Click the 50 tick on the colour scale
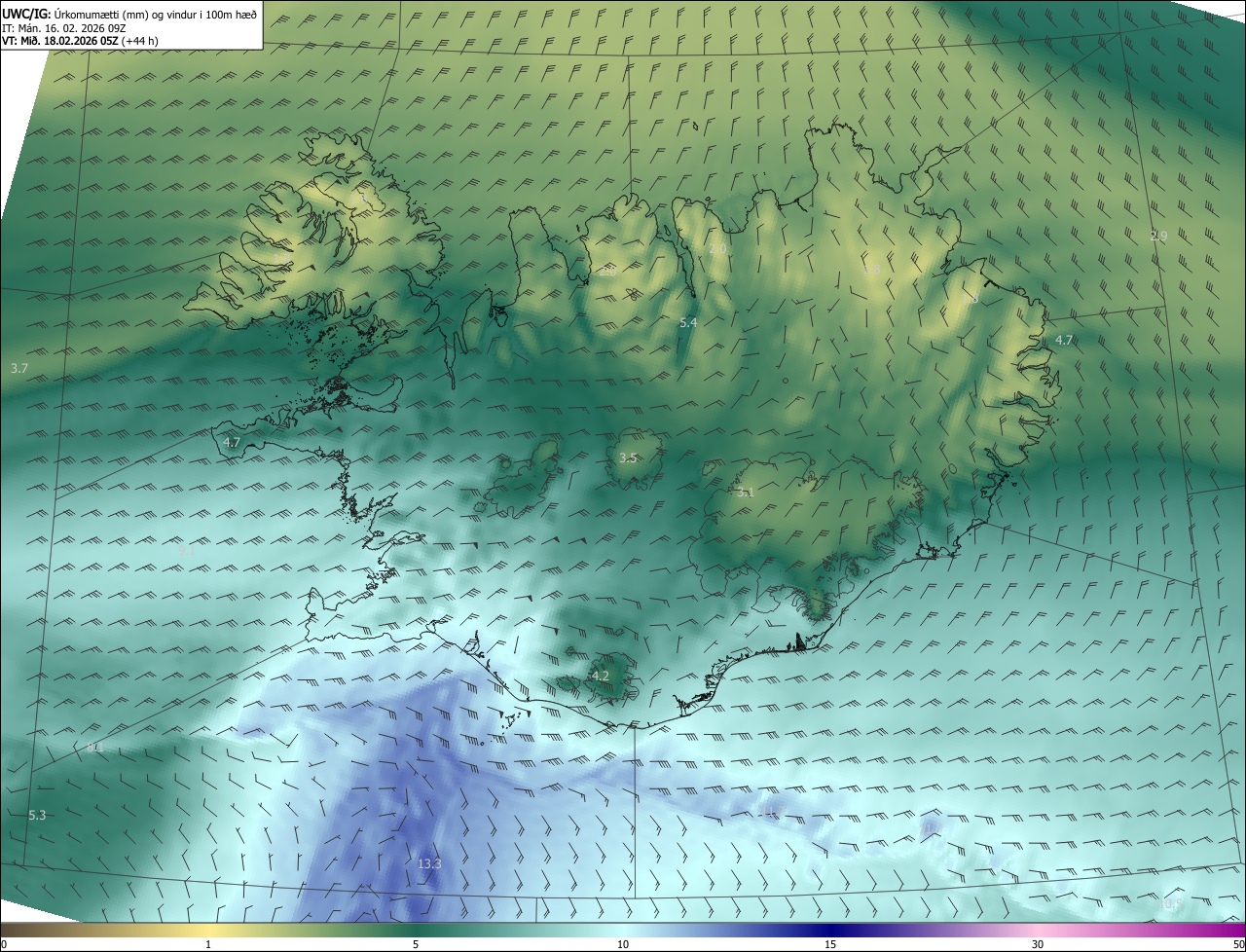The width and height of the screenshot is (1246, 952). tap(1238, 944)
